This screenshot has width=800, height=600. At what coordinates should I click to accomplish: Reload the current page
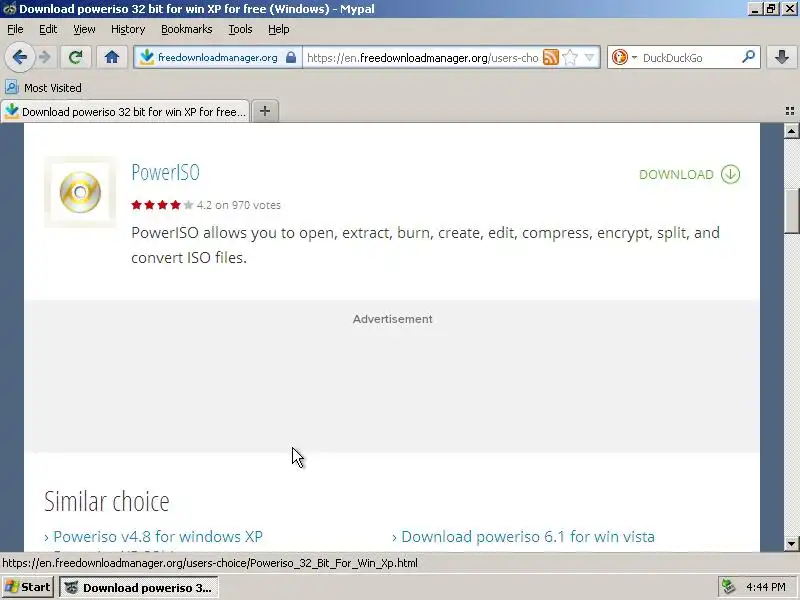coord(76,57)
